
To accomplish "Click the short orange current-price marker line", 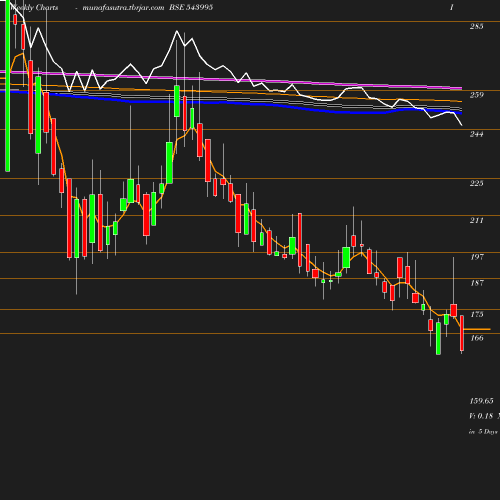I will click(x=477, y=329).
